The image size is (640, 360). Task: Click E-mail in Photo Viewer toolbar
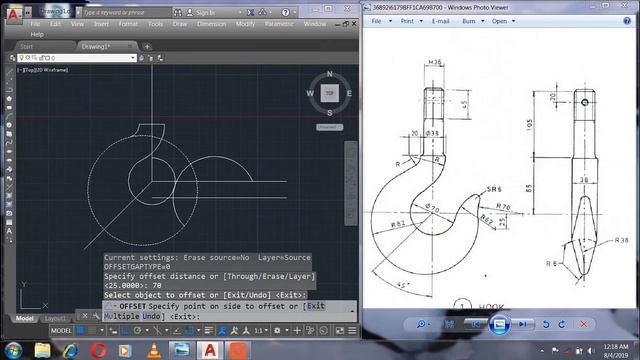pos(440,21)
